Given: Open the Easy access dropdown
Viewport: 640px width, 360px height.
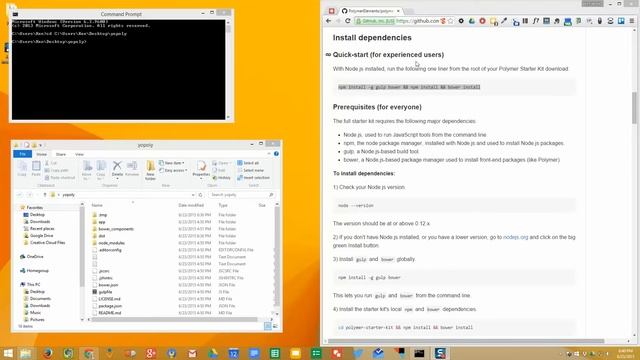Looking at the screenshot, I should [x=173, y=170].
